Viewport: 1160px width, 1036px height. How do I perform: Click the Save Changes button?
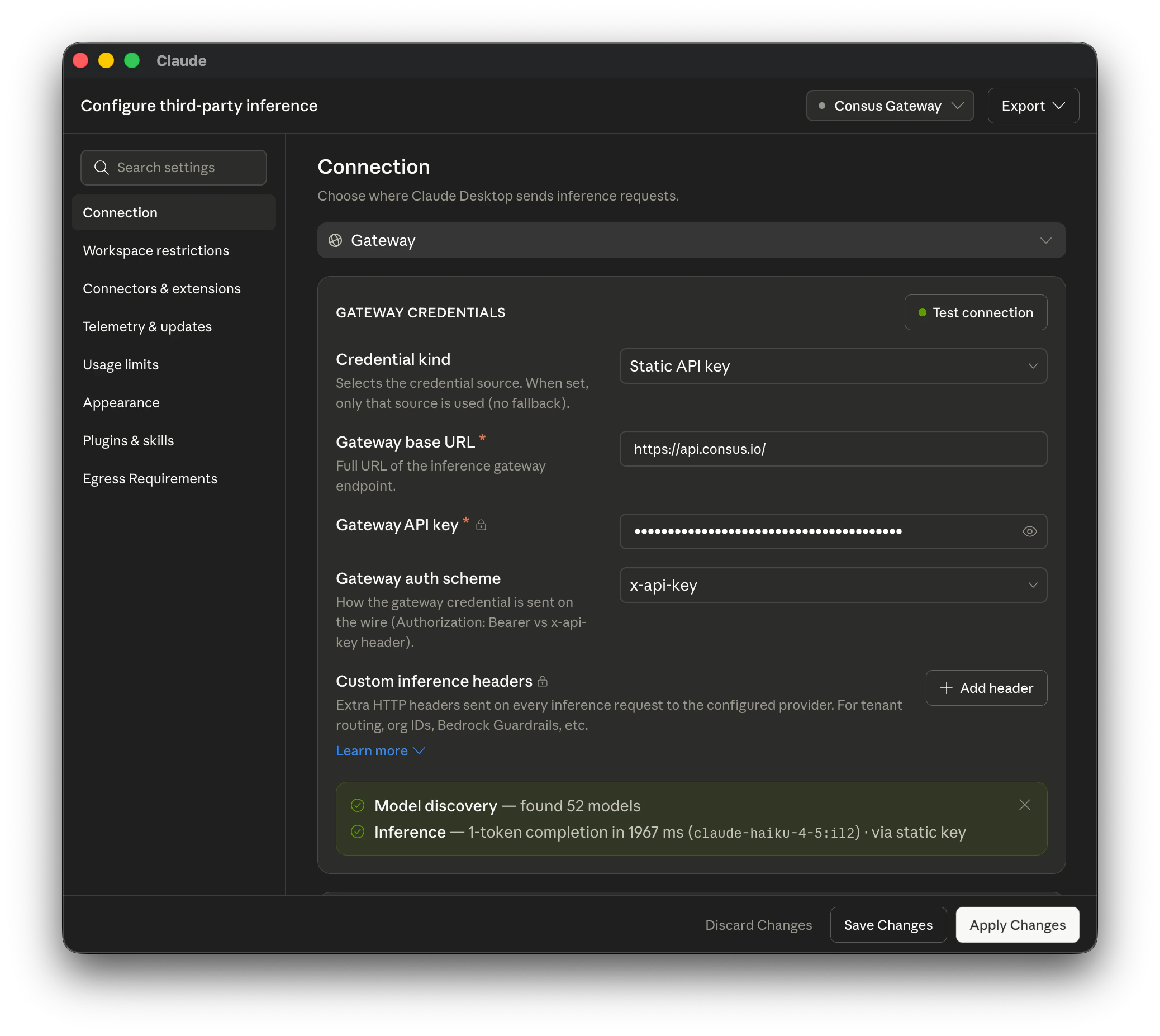point(888,925)
